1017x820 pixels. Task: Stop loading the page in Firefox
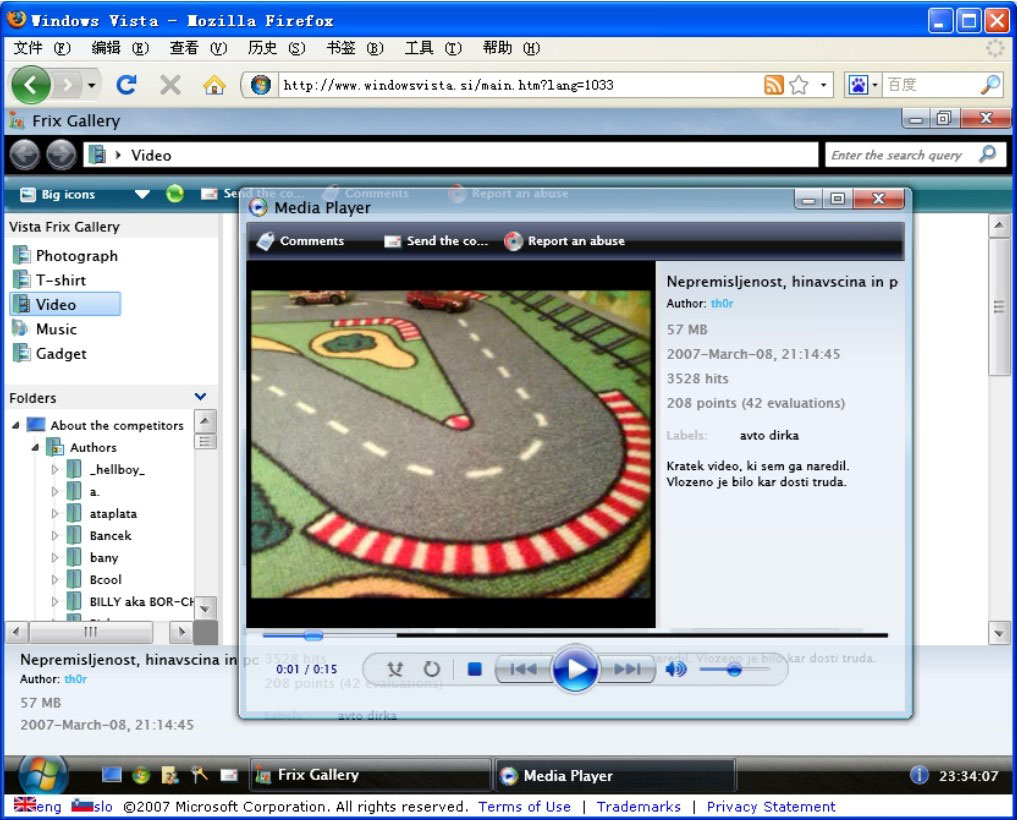pyautogui.click(x=170, y=85)
